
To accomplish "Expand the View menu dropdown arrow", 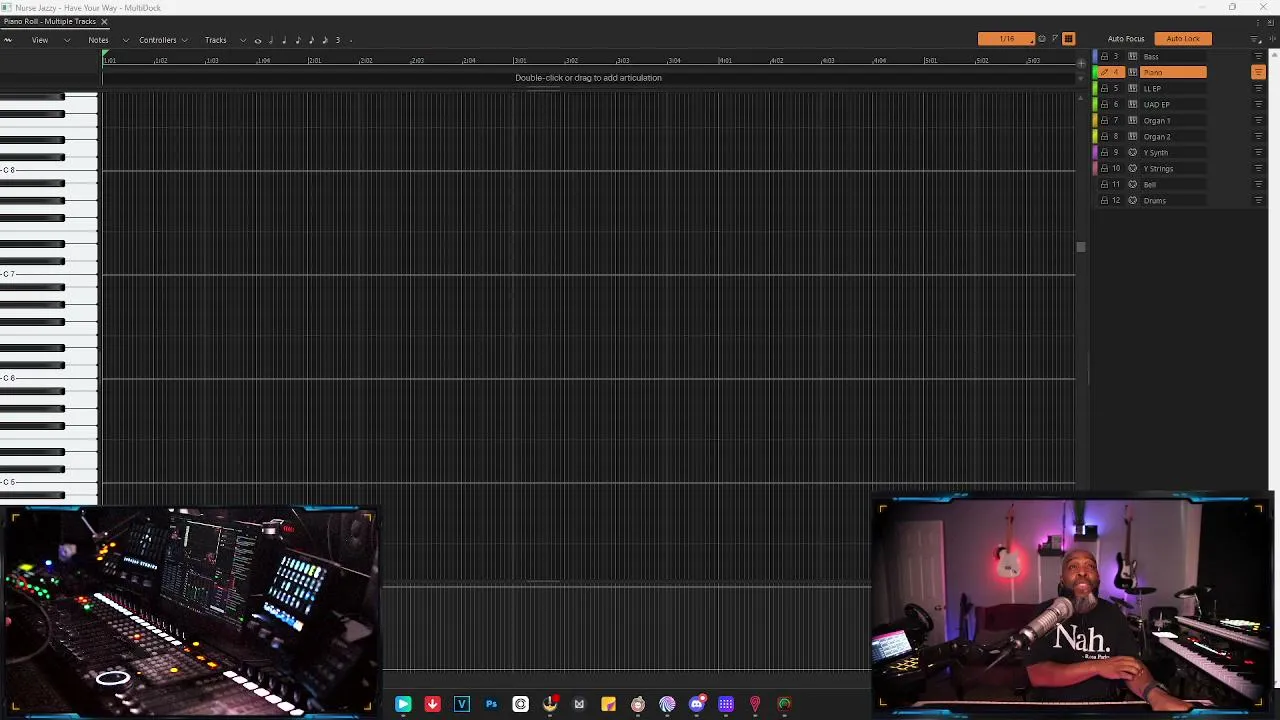I will (67, 40).
